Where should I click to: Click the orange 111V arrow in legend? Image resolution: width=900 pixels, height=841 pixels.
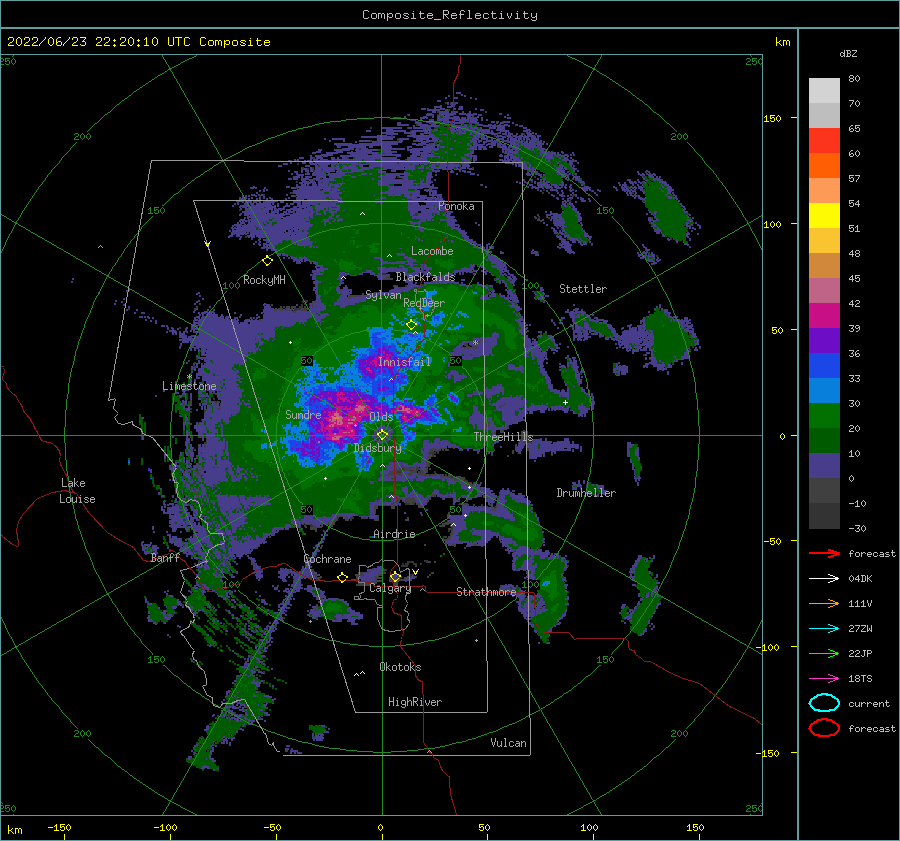coord(824,603)
